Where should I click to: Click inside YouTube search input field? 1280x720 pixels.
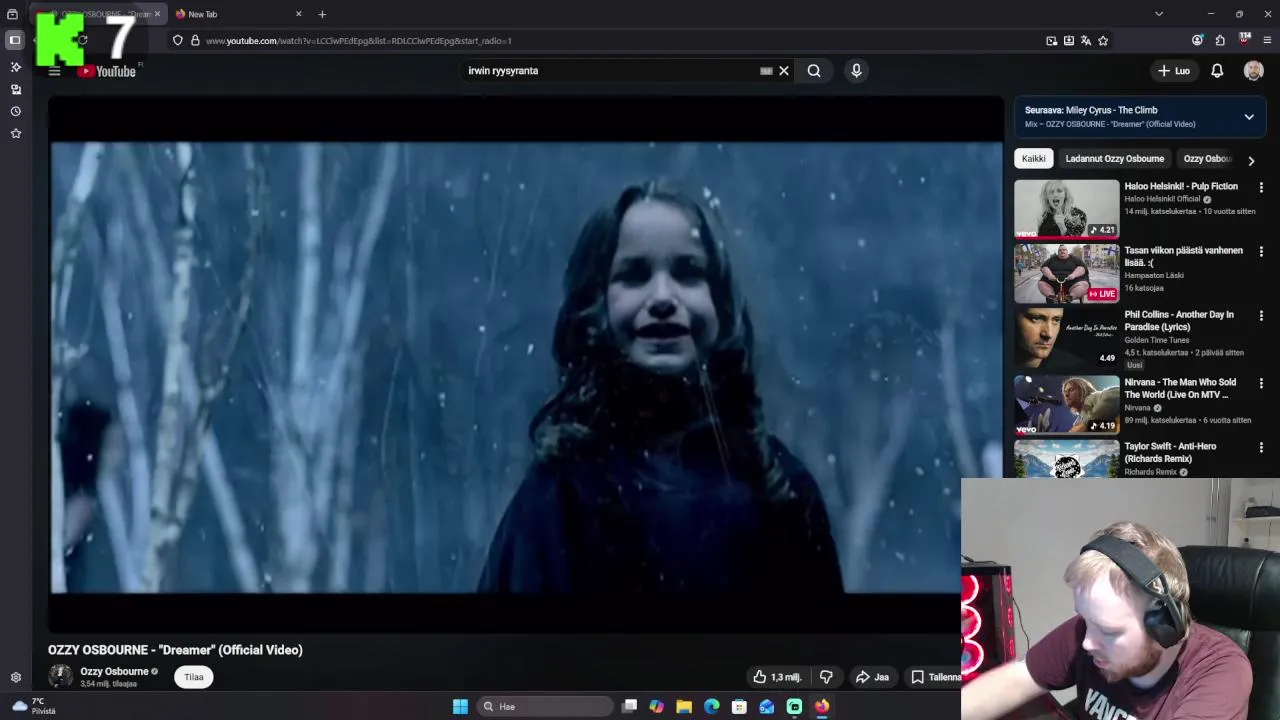(610, 71)
